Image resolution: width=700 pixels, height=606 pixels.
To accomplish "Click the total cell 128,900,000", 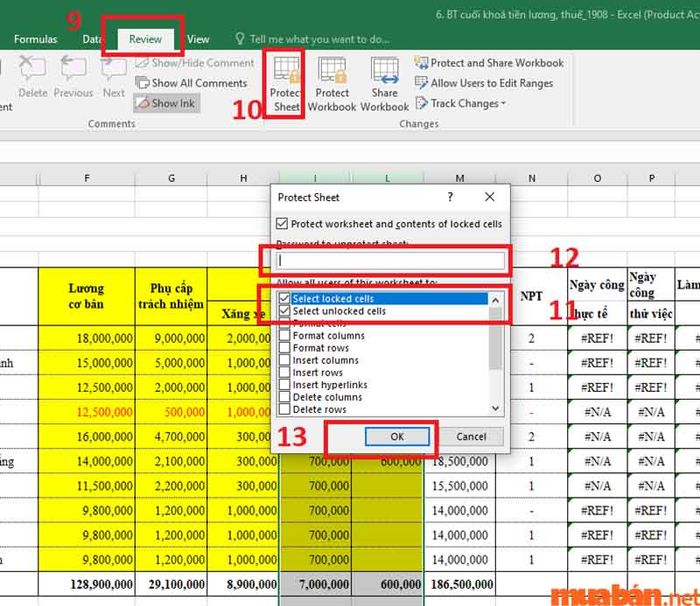I will click(87, 584).
